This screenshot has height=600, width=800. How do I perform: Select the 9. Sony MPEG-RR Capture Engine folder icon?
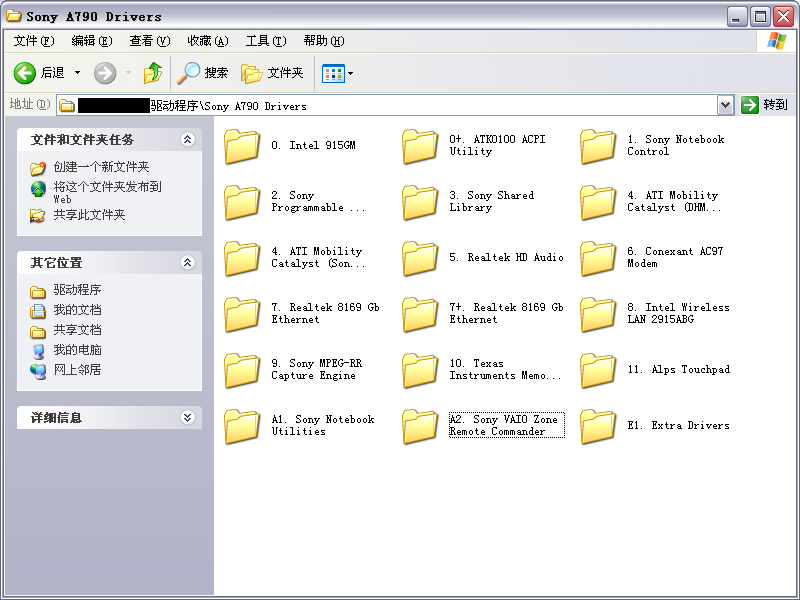tap(242, 370)
